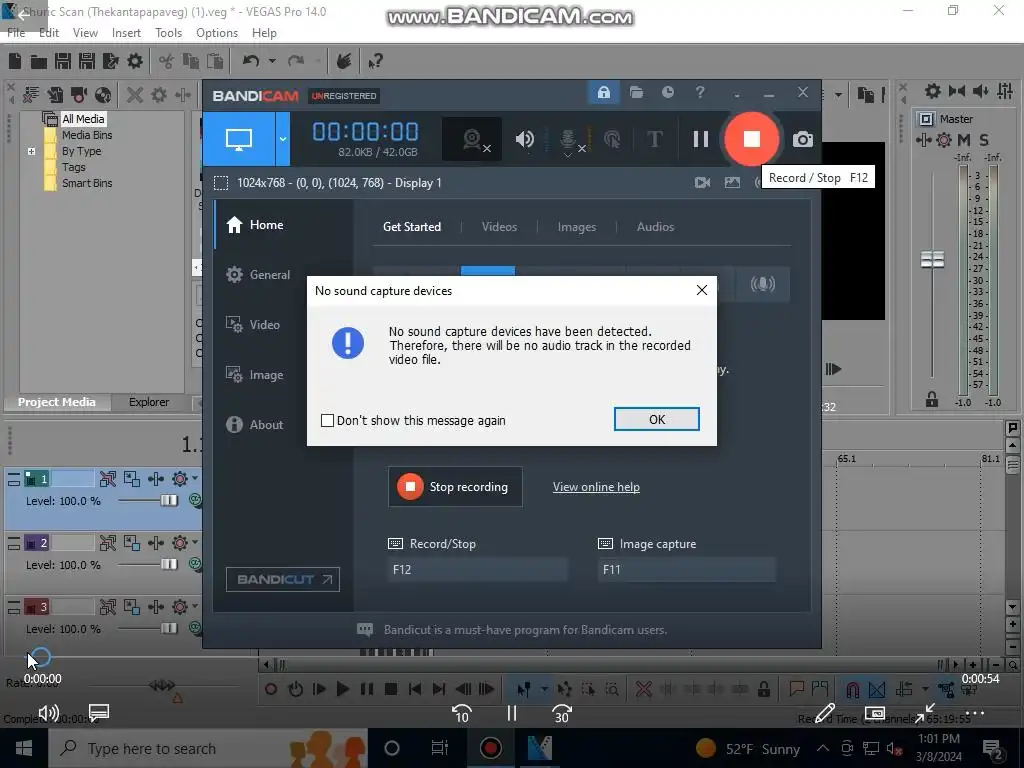Open VEGAS File menu

pos(16,33)
